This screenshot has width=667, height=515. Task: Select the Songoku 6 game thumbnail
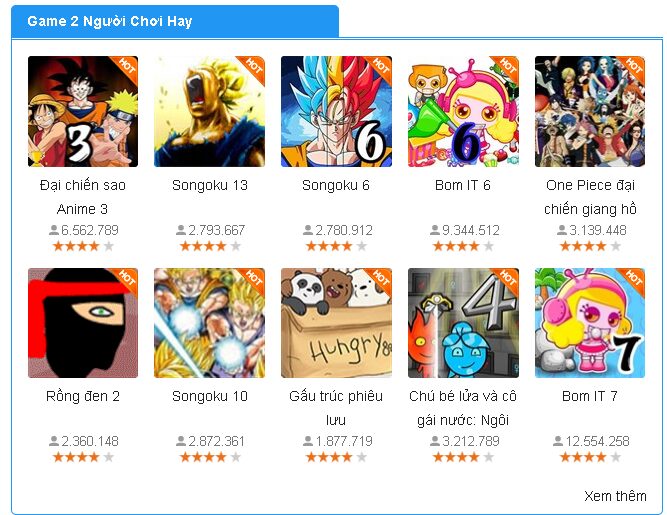click(x=336, y=111)
